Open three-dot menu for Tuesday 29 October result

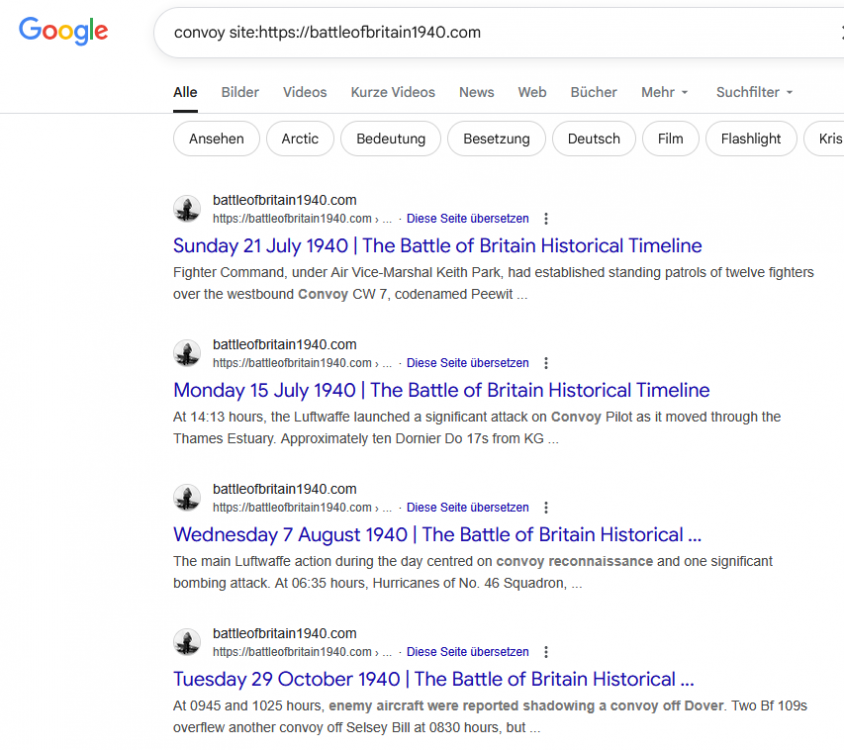tap(546, 652)
